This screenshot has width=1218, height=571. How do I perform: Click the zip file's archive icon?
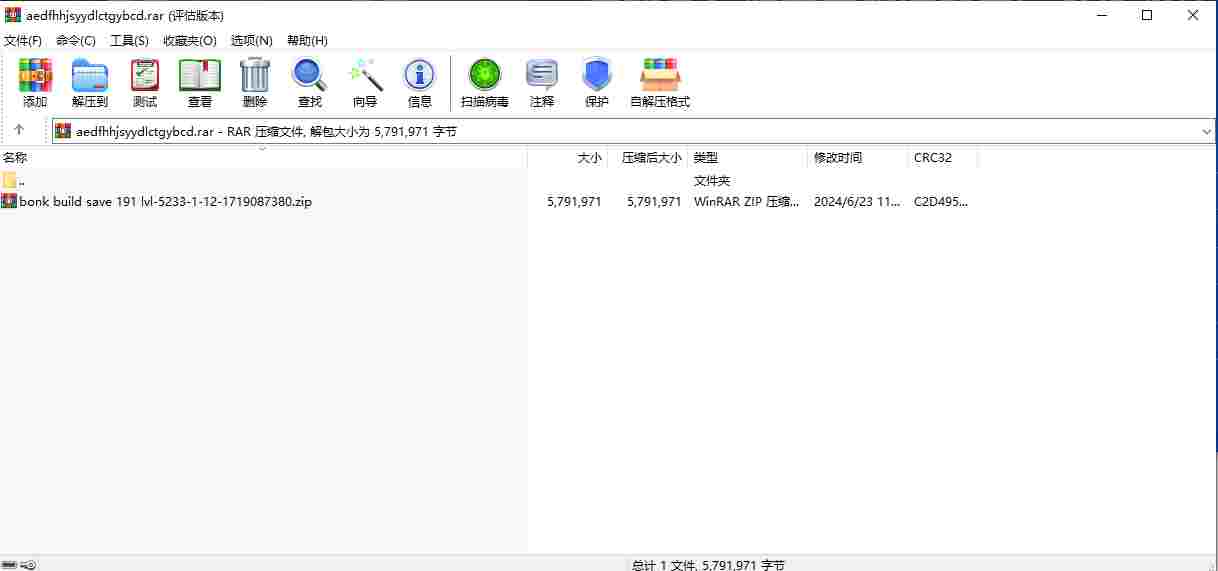tap(9, 201)
